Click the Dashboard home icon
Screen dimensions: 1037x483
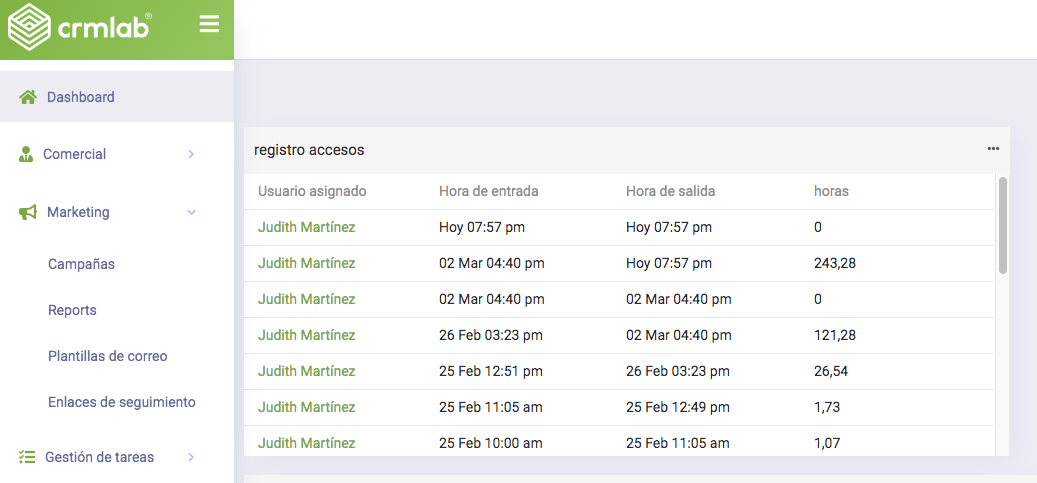(x=28, y=97)
